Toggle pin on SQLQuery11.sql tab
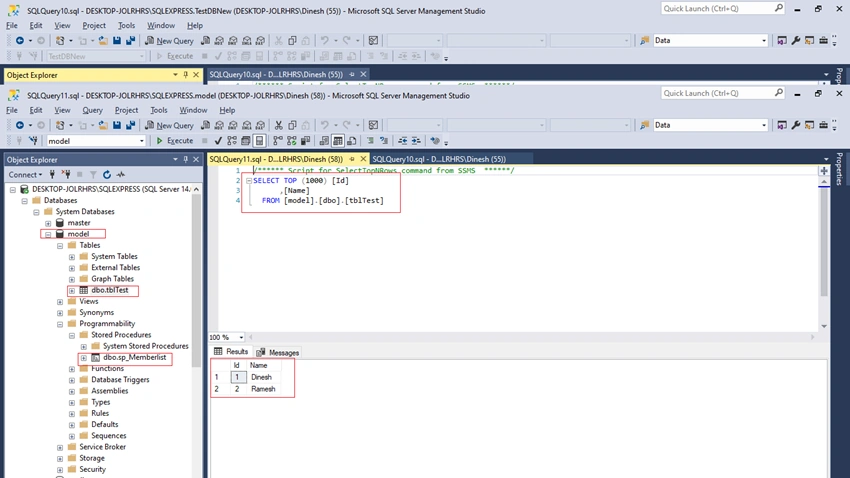 pyautogui.click(x=352, y=159)
